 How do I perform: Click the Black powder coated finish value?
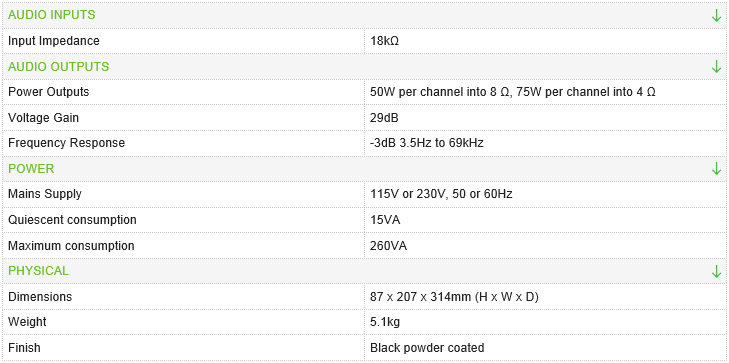tap(427, 347)
